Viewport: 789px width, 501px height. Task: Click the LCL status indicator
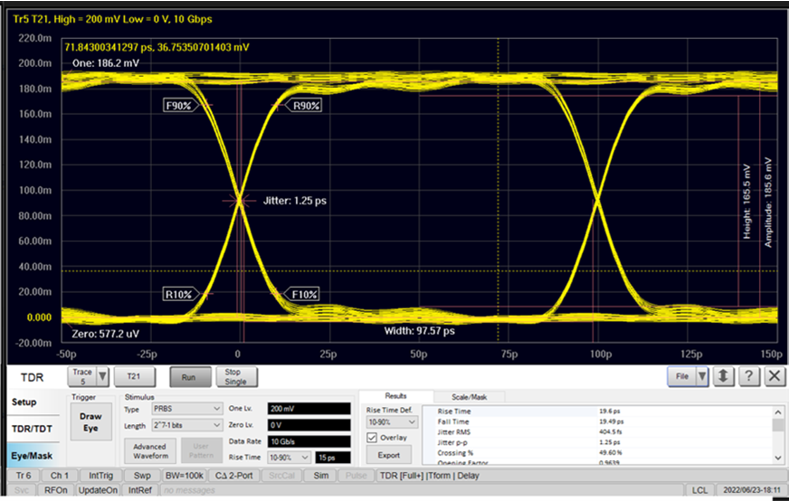(699, 490)
